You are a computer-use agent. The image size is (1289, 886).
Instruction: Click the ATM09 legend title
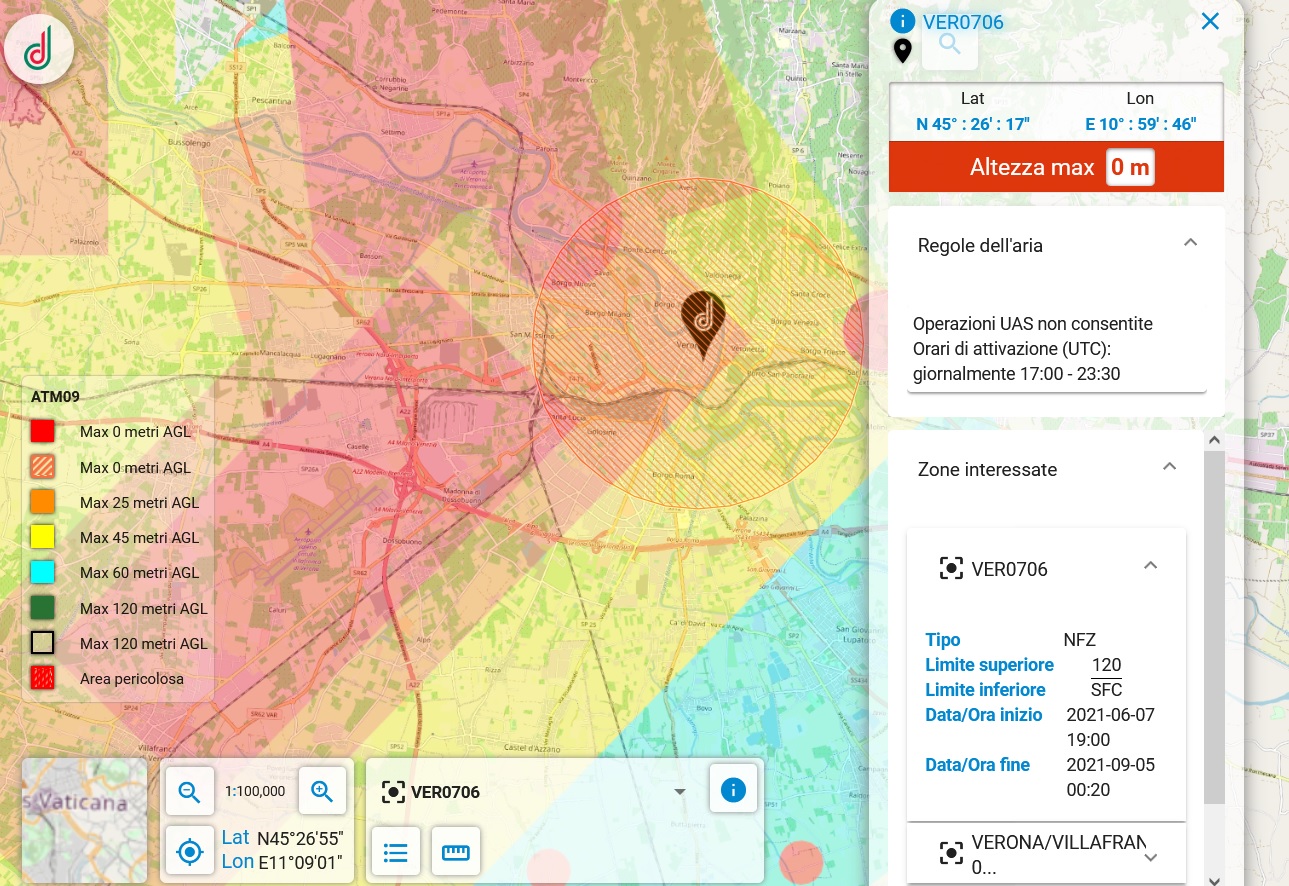(55, 396)
